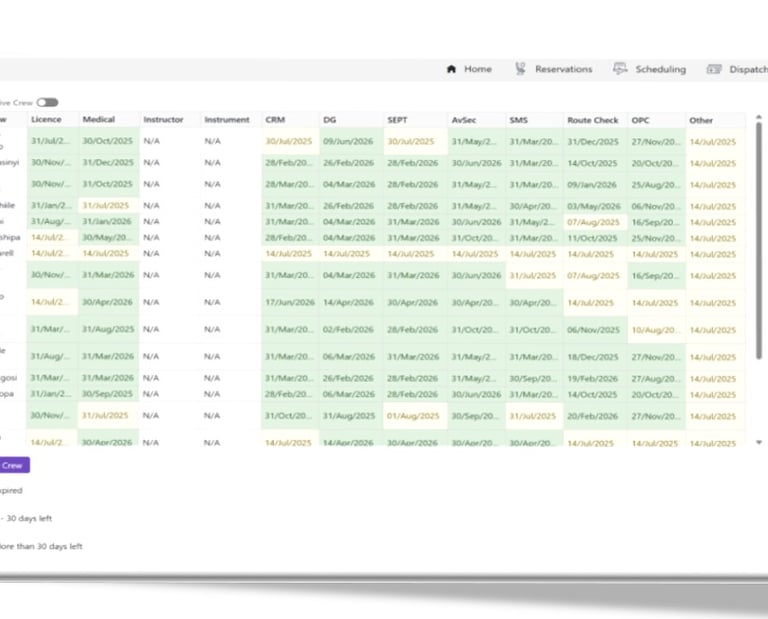The width and height of the screenshot is (768, 619).
Task: Open Reservations via its seat icon
Action: coord(520,69)
